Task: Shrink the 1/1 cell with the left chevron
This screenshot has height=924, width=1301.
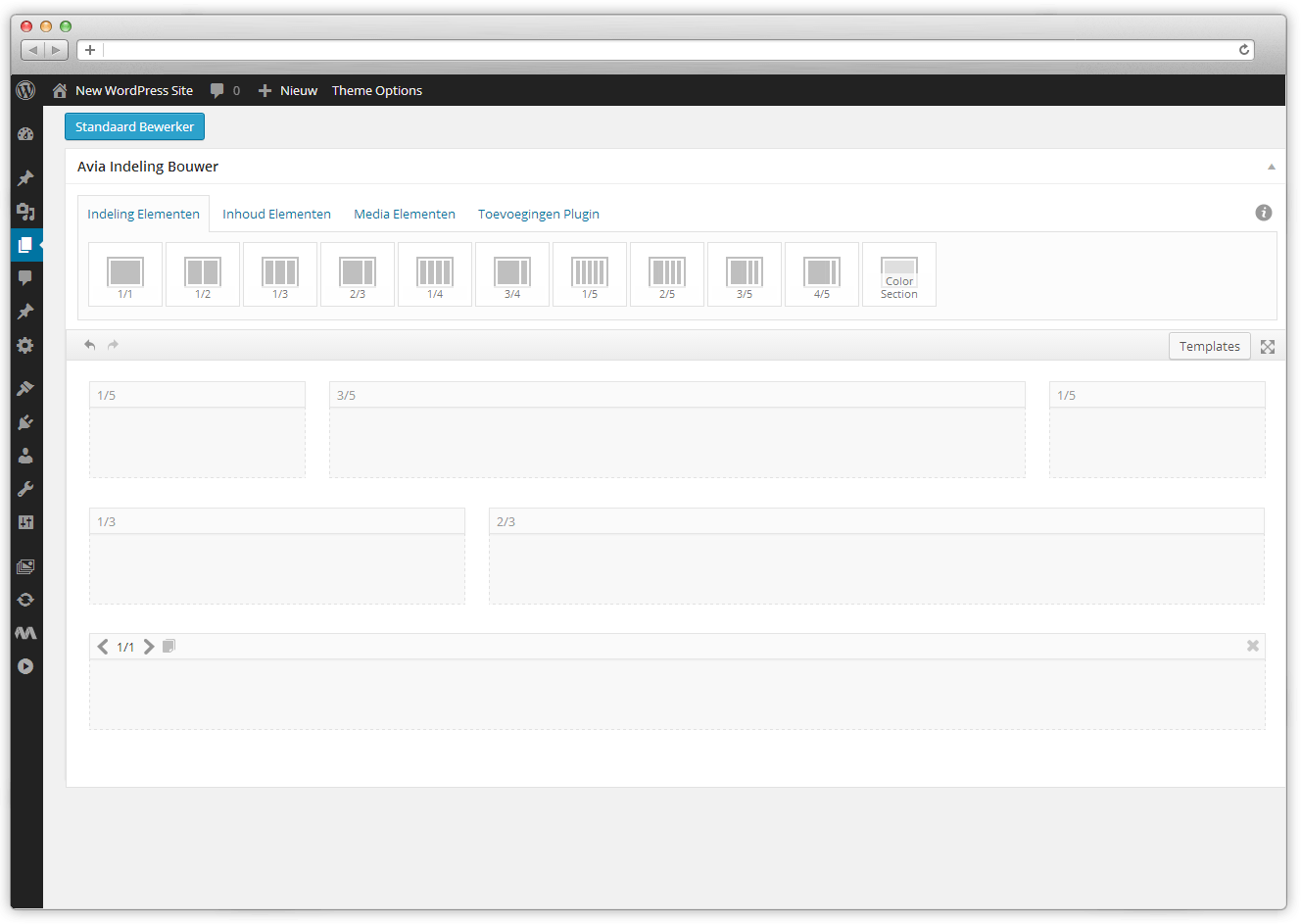Action: click(103, 646)
